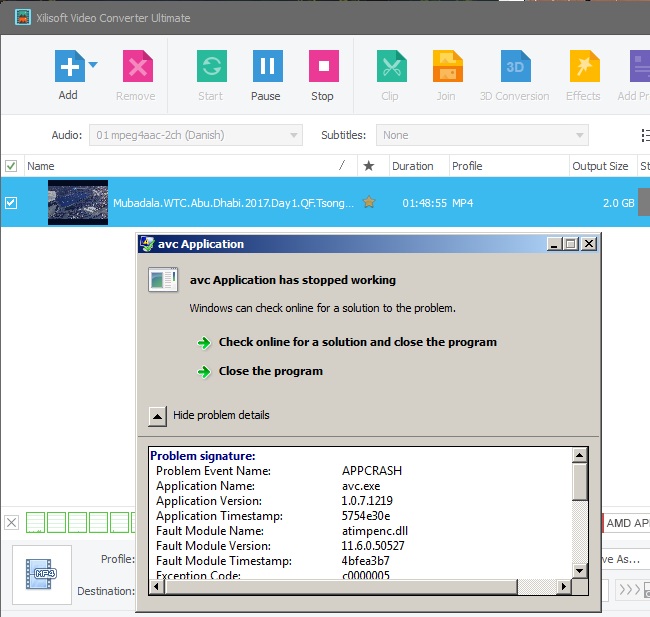This screenshot has width=650, height=617.
Task: Click the star column header
Action: point(369,166)
